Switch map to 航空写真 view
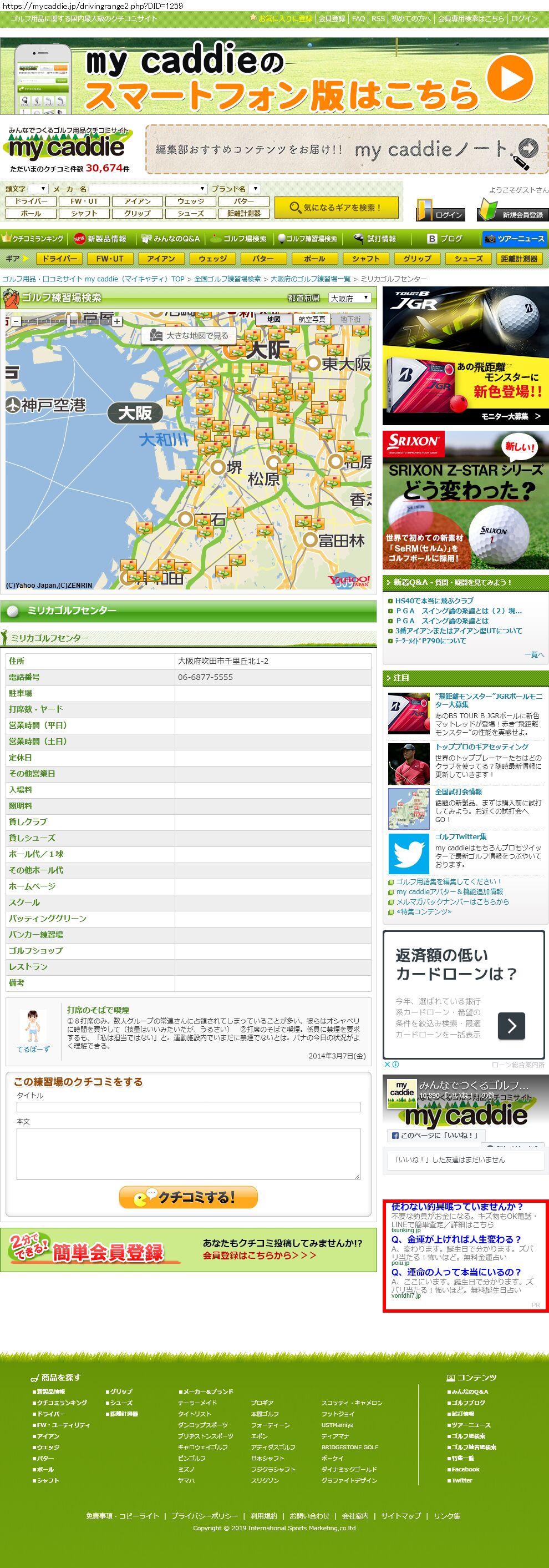549x1568 pixels. (312, 319)
